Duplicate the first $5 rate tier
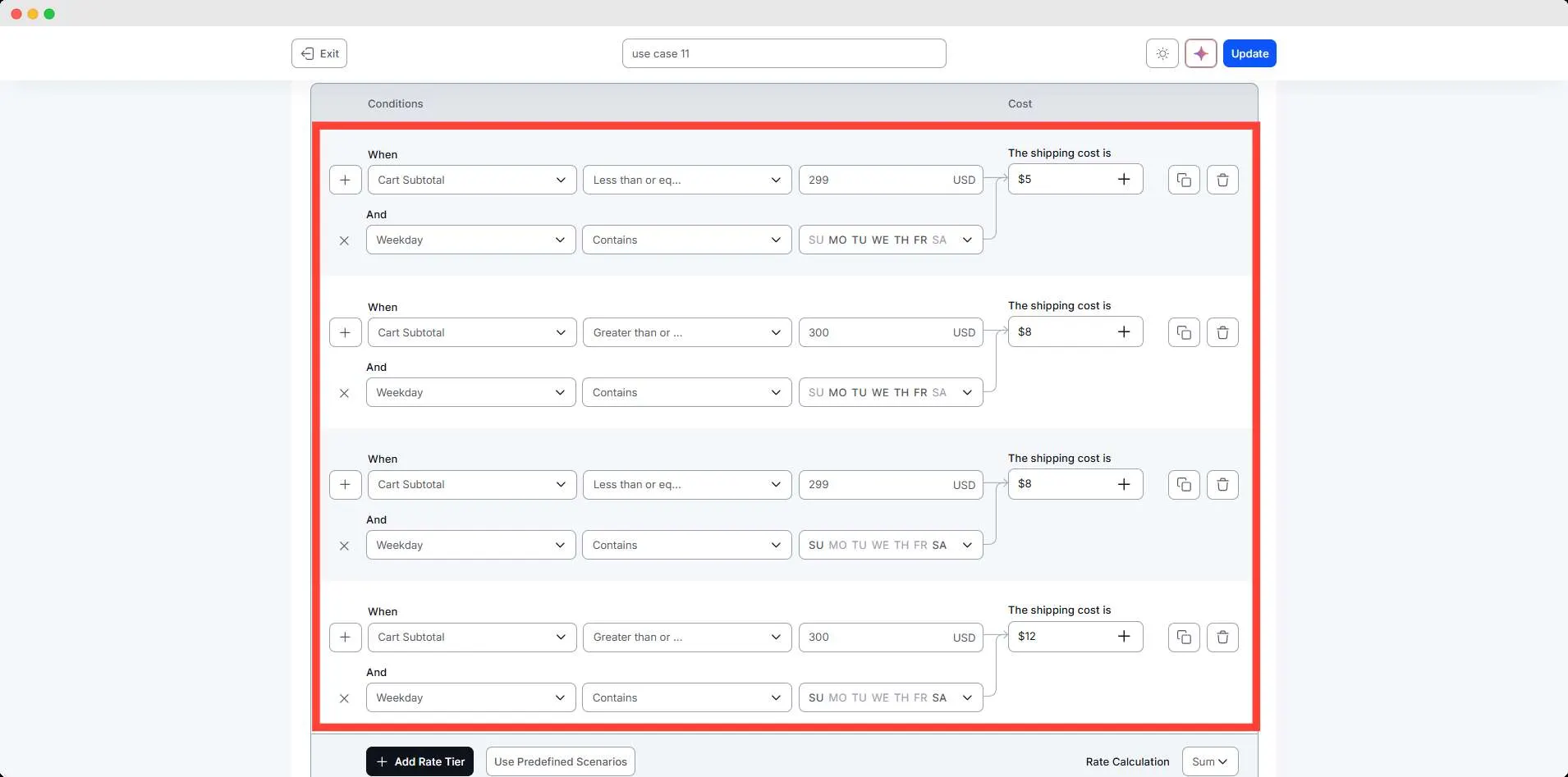The width and height of the screenshot is (1568, 777). coord(1184,180)
